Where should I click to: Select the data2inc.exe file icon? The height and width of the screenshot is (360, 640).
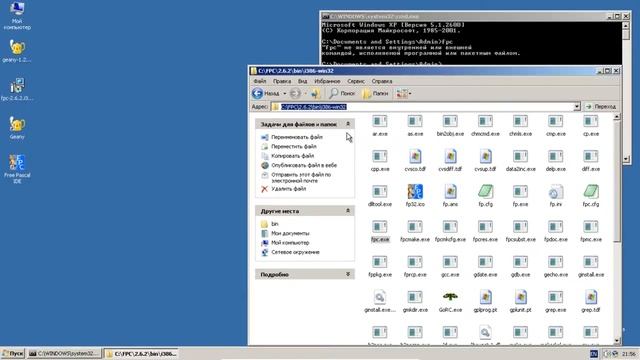[520, 156]
